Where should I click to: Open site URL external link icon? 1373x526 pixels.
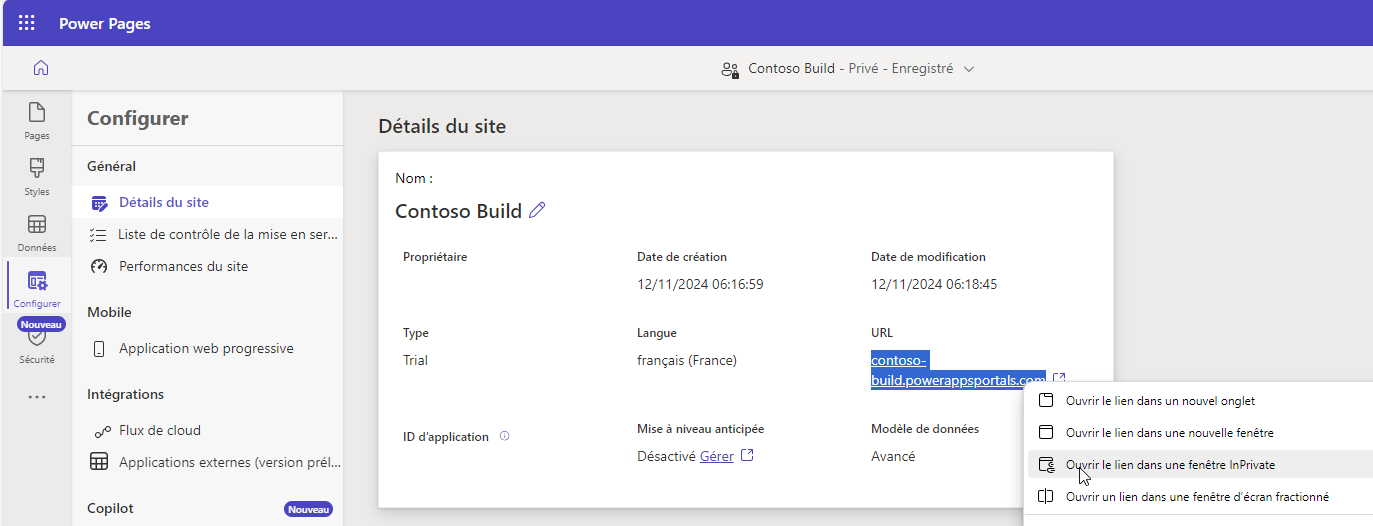pyautogui.click(x=1059, y=379)
